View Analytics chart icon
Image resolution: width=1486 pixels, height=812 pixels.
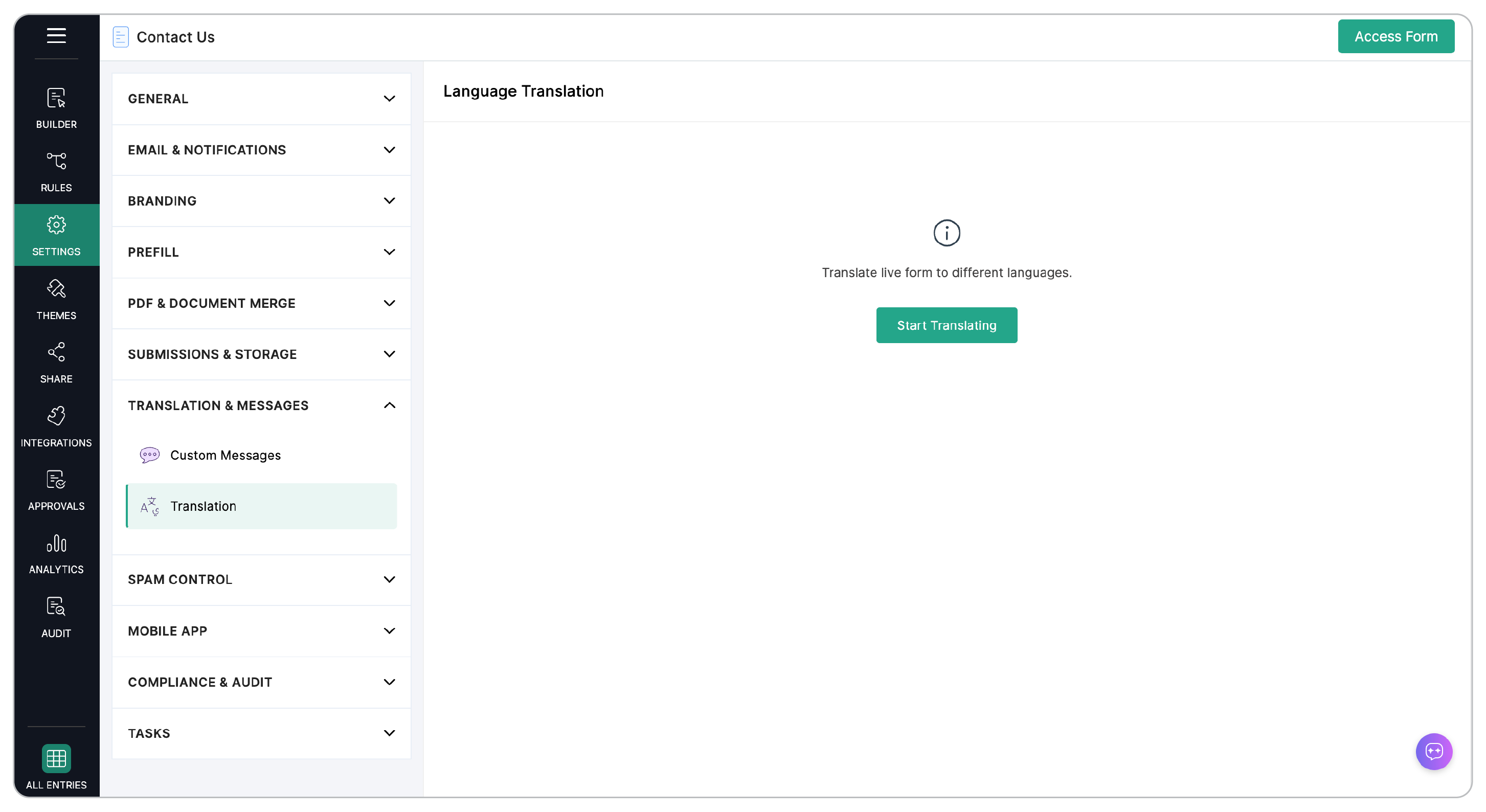pos(56,543)
